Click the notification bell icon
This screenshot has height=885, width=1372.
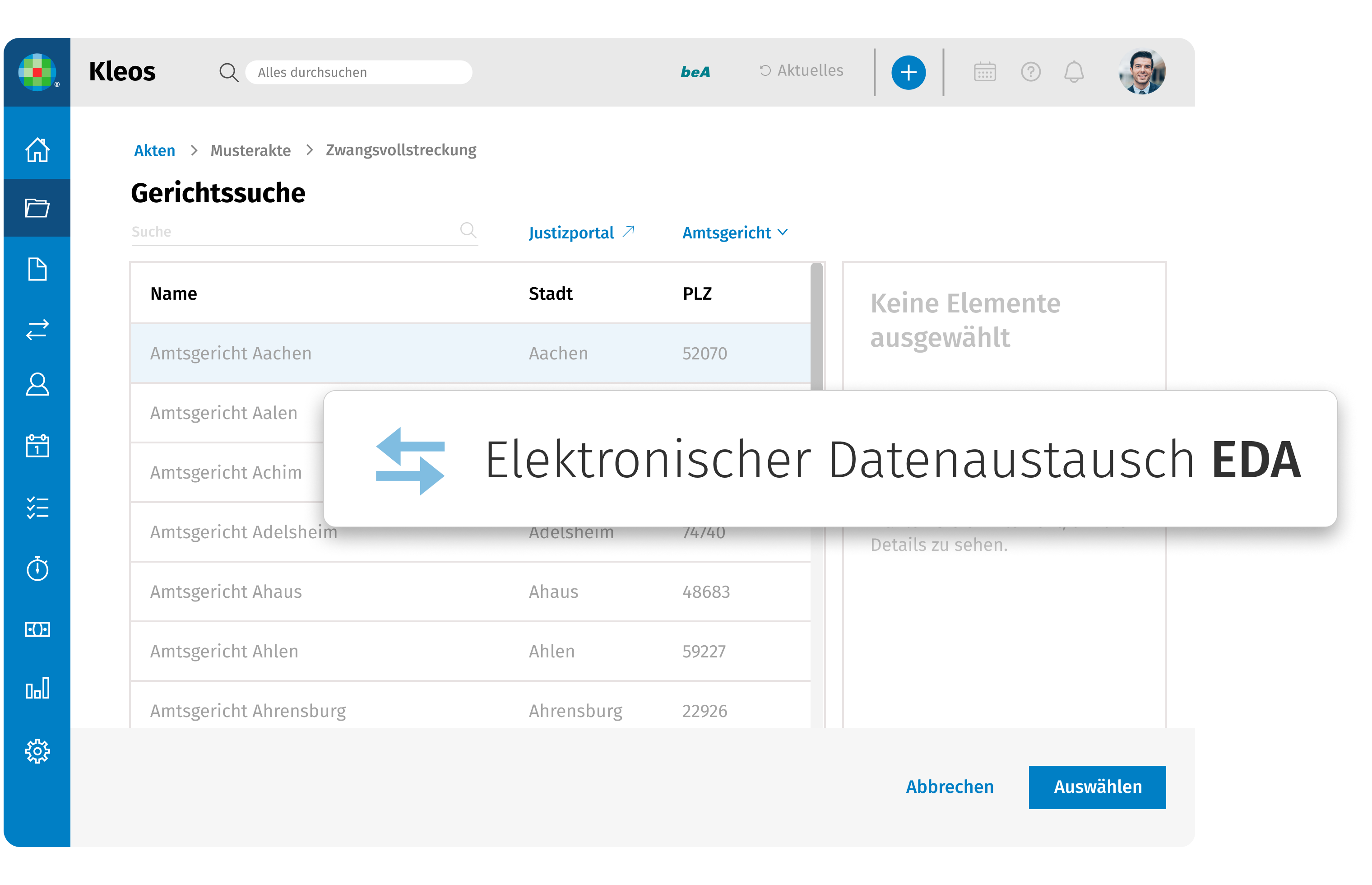[1073, 72]
